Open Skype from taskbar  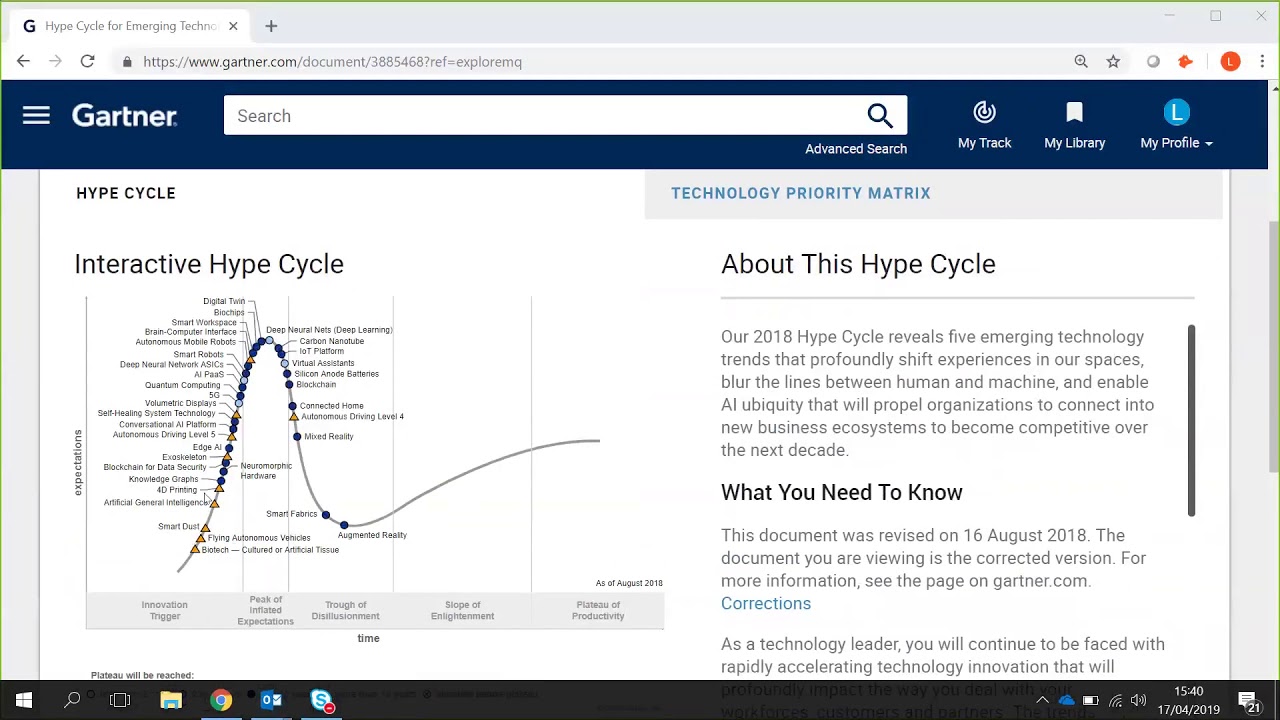coord(321,701)
